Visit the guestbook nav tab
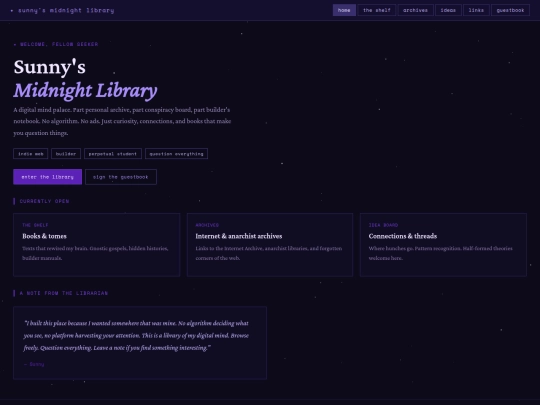Screen dimensions: 540x405 [510, 10]
